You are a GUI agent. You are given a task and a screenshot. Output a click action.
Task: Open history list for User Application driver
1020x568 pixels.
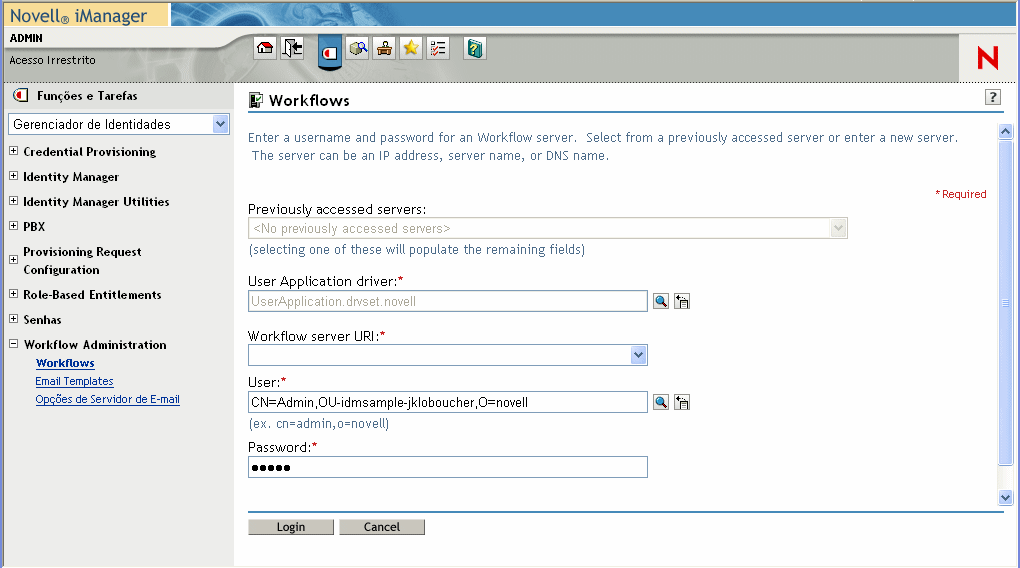coord(682,301)
